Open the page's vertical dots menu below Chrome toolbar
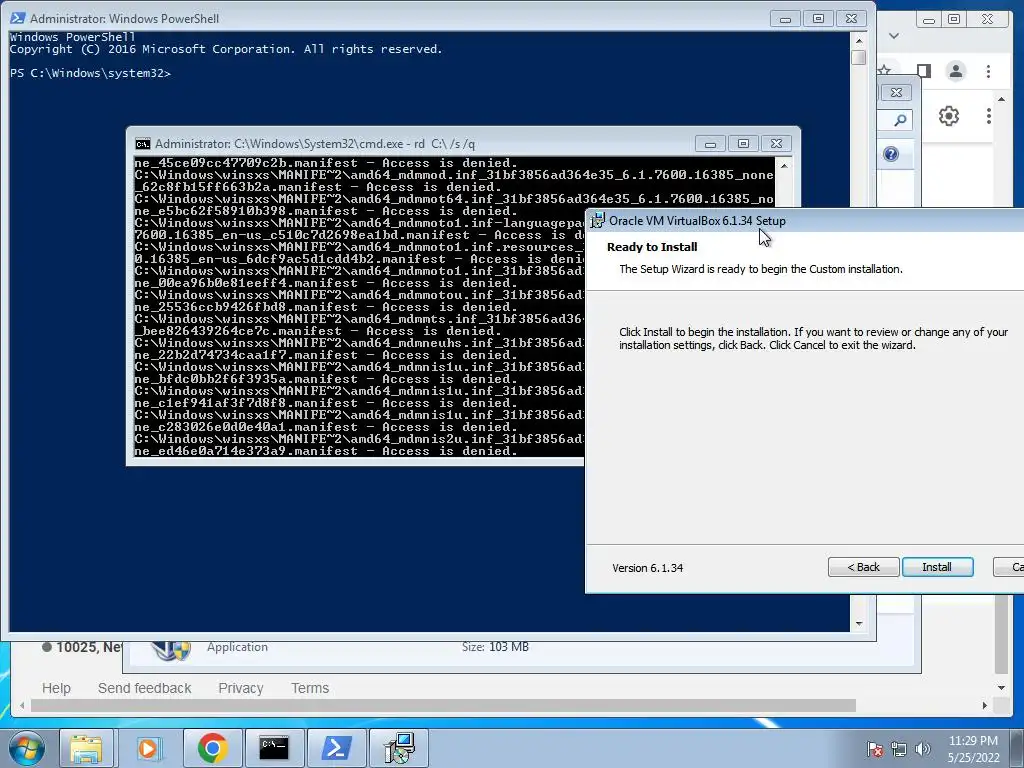Screen dimensions: 1024x768 click(x=989, y=116)
